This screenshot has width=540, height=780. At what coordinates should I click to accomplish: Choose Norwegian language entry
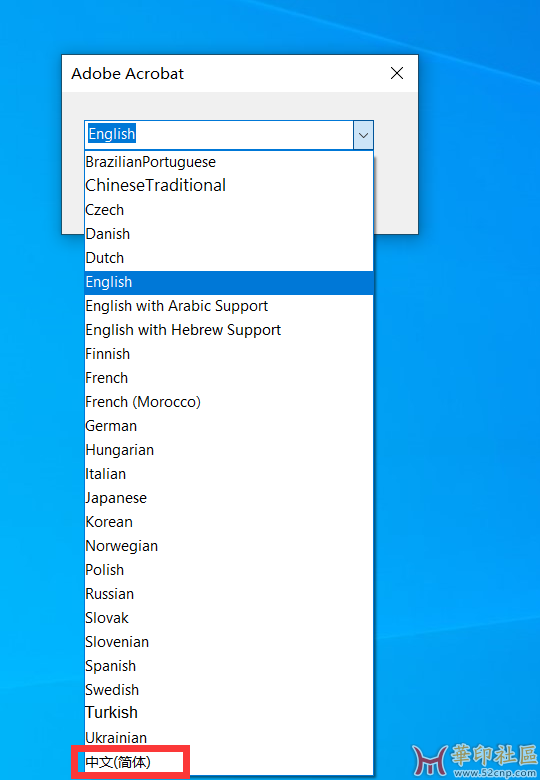click(229, 546)
